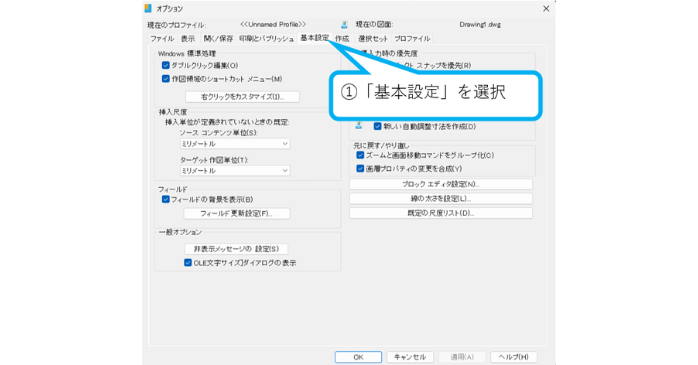This screenshot has width=698, height=365.
Task: Click 右クリックをカスタマイズ(I)... button
Action: tap(243, 97)
